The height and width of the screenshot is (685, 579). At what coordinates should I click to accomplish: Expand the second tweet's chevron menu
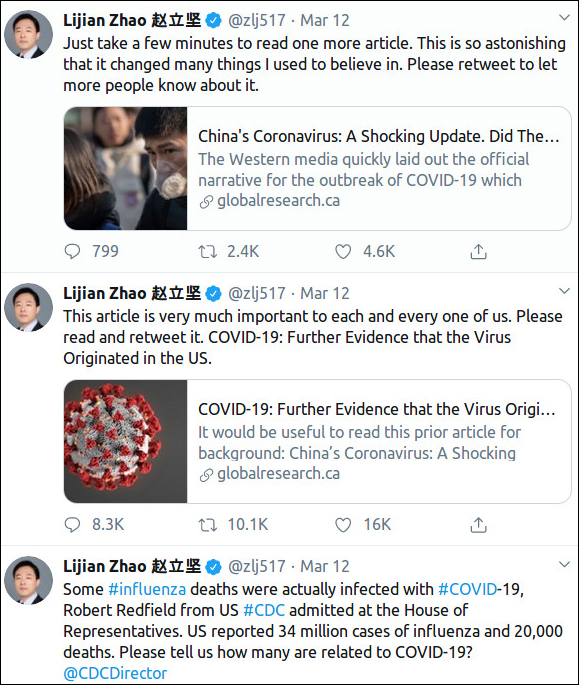pyautogui.click(x=565, y=291)
